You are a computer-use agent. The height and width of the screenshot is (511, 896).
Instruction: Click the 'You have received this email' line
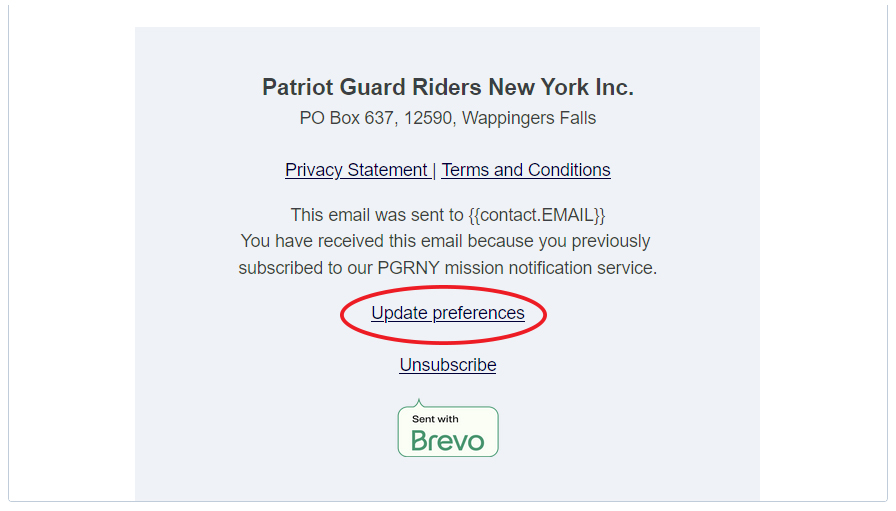point(445,241)
